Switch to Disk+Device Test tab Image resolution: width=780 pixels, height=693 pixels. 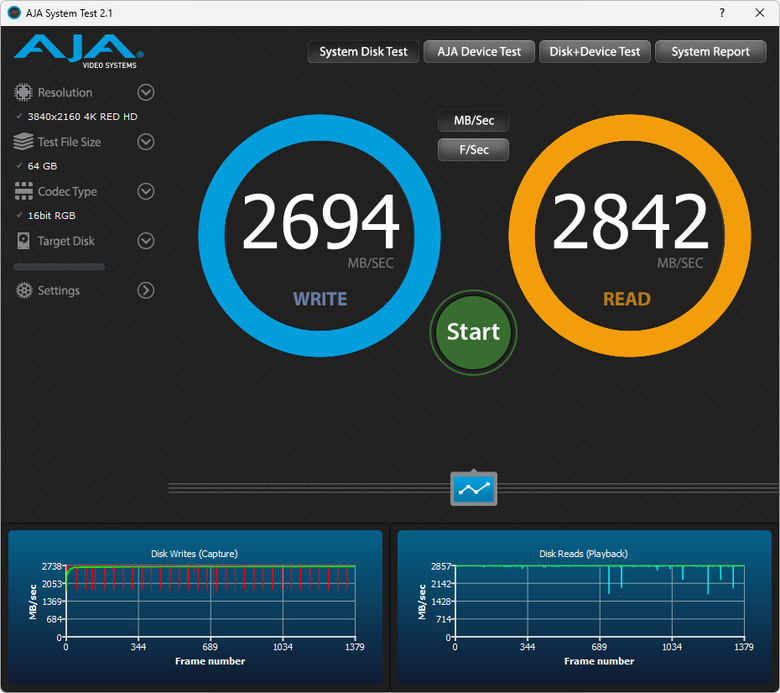(x=595, y=52)
